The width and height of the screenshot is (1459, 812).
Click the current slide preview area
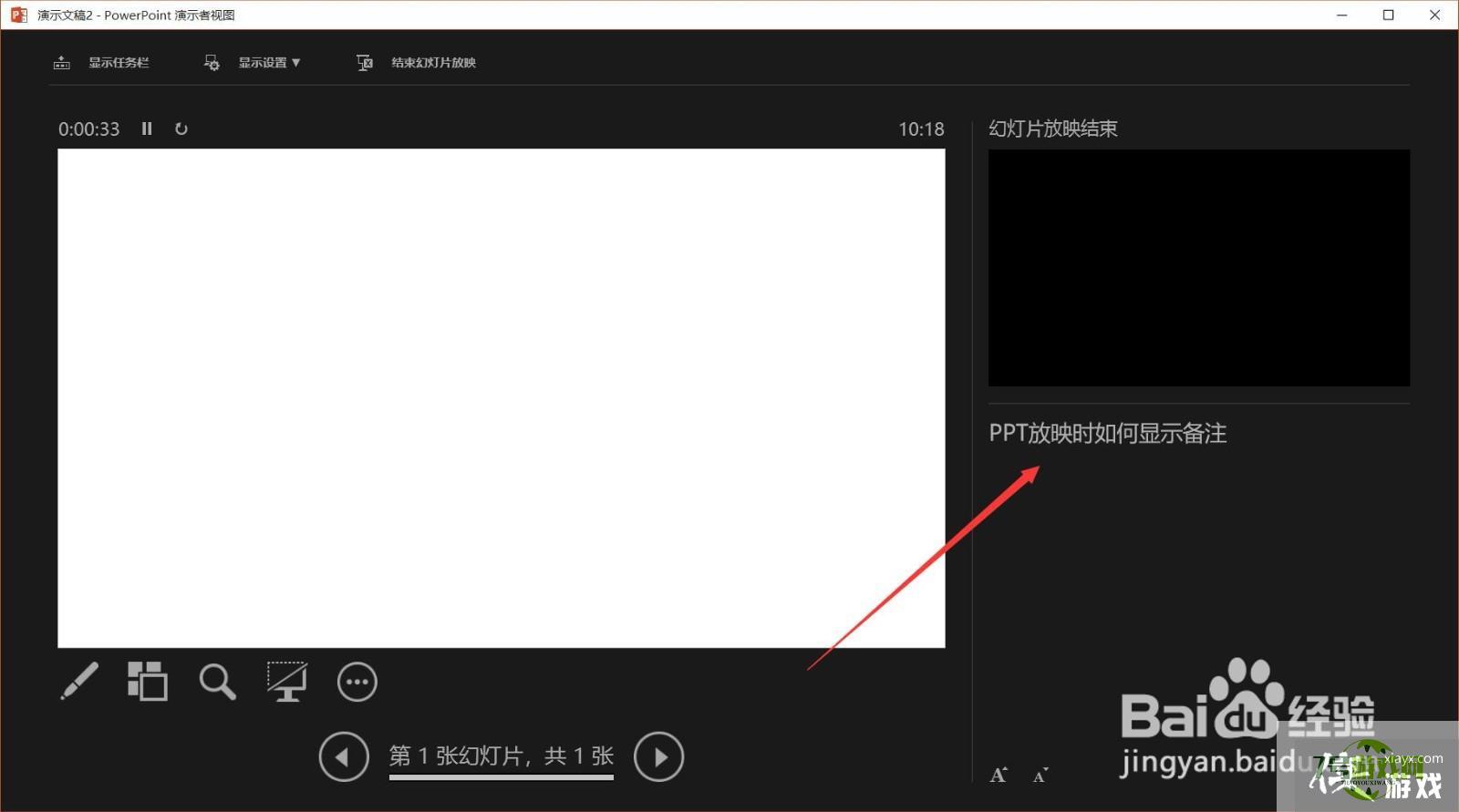[x=502, y=398]
